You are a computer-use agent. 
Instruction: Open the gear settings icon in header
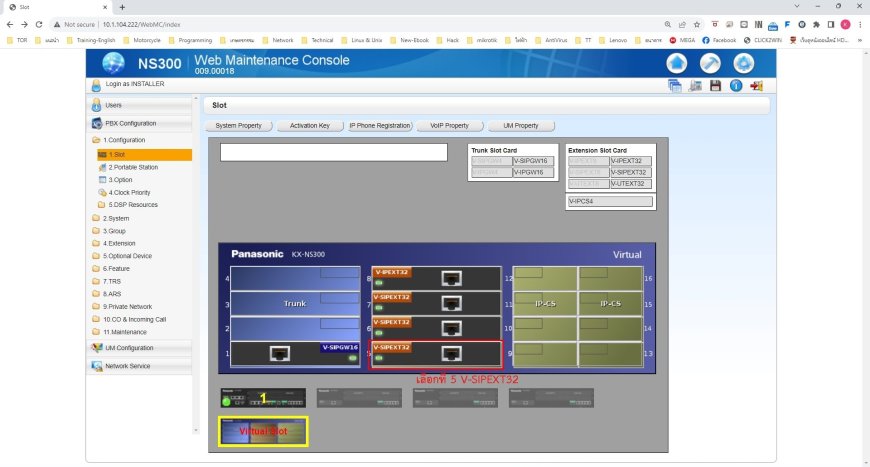[x=743, y=63]
